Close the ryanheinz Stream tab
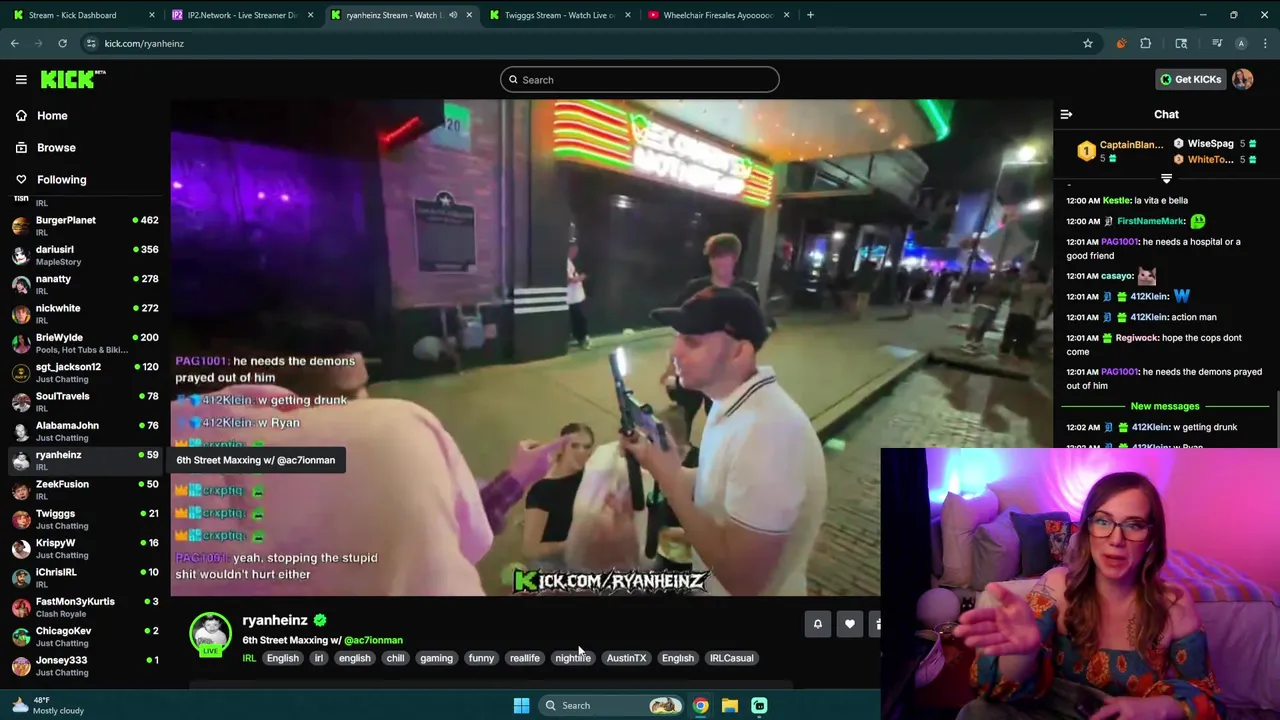The height and width of the screenshot is (720, 1280). pyautogui.click(x=469, y=15)
